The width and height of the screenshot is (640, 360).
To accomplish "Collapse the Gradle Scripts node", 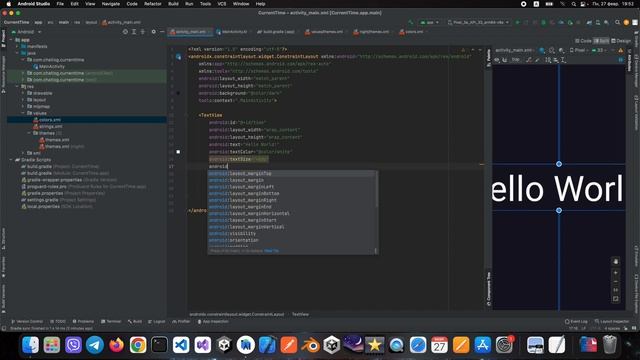I will (x=11, y=160).
